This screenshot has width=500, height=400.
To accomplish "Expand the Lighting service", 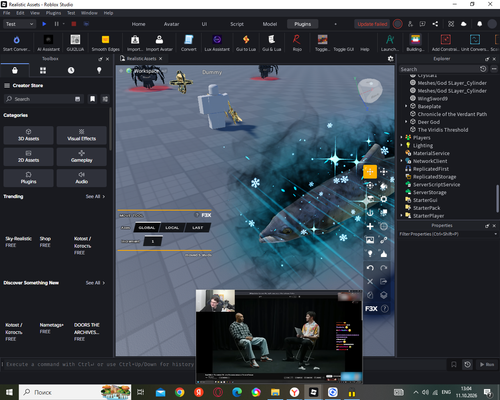I will [x=401, y=145].
